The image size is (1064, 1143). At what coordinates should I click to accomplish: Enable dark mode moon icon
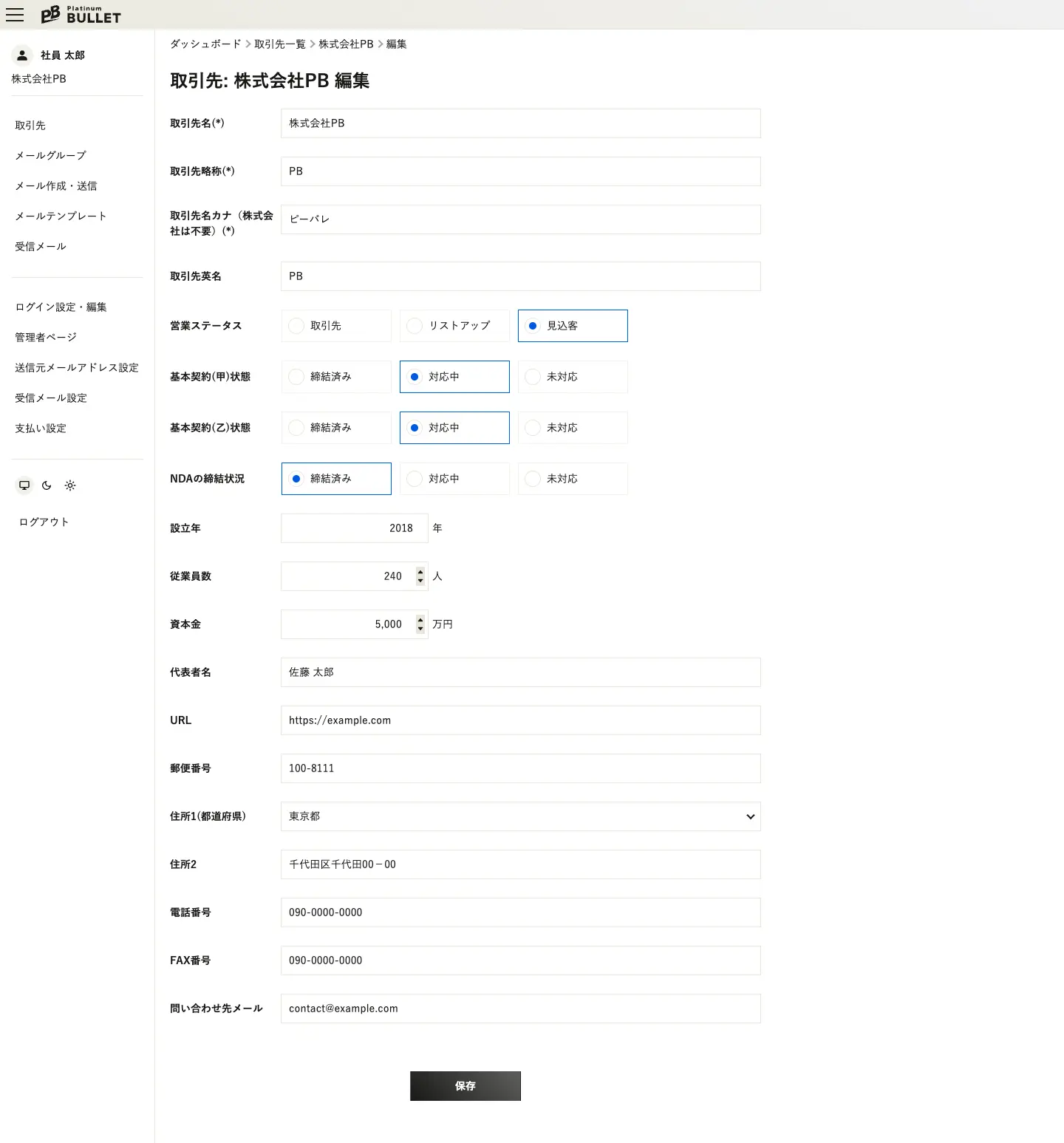tap(47, 485)
